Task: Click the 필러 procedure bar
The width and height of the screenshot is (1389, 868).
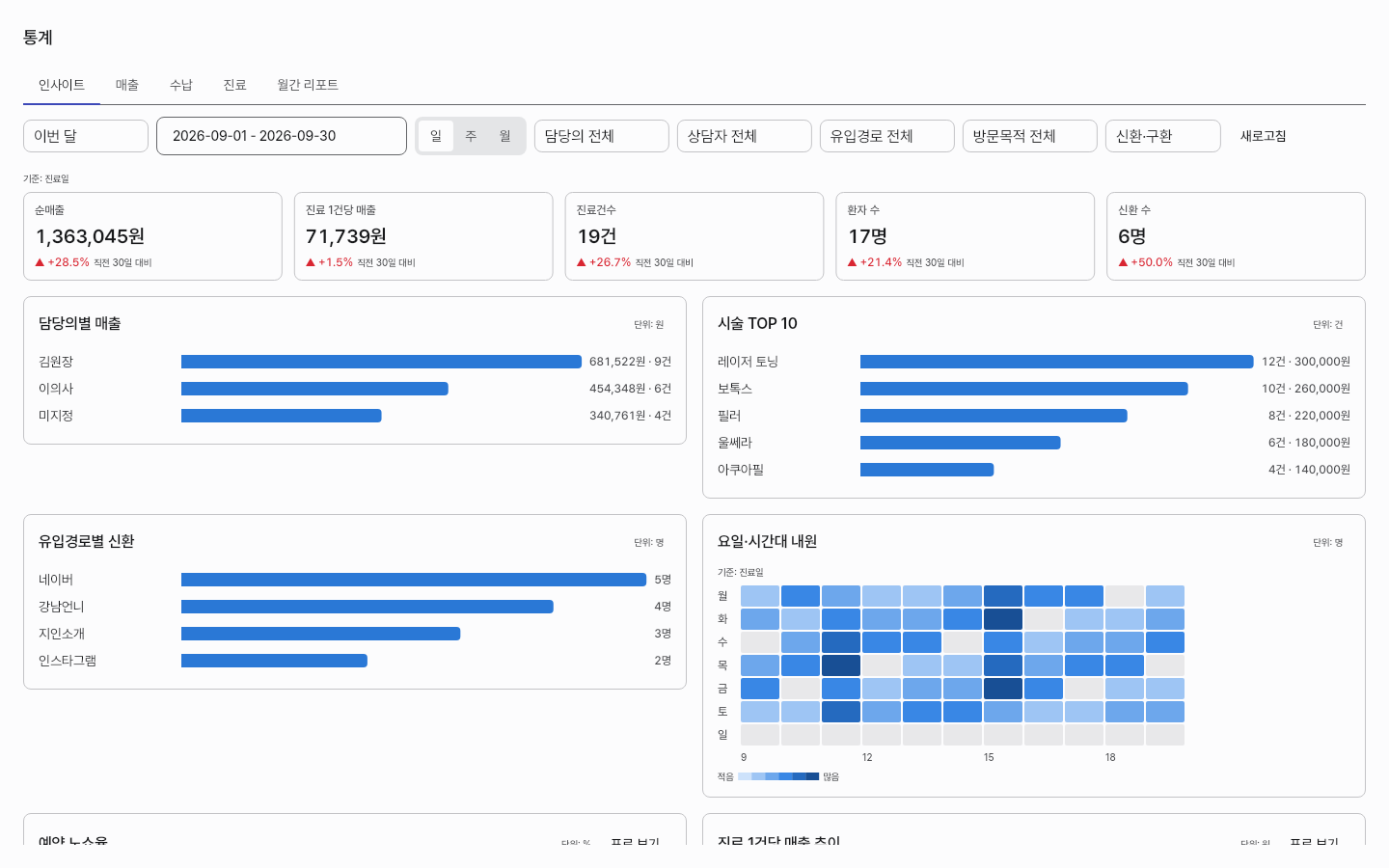Action: pos(994,416)
